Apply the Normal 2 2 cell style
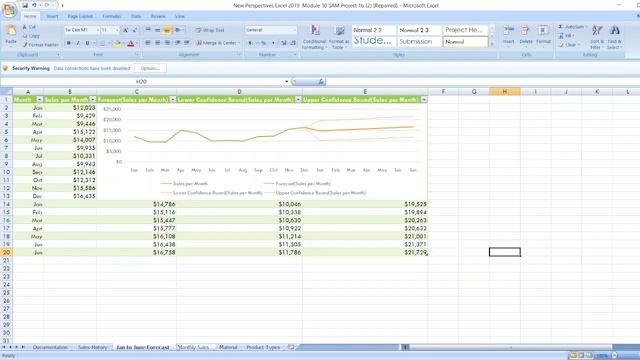 (373, 30)
